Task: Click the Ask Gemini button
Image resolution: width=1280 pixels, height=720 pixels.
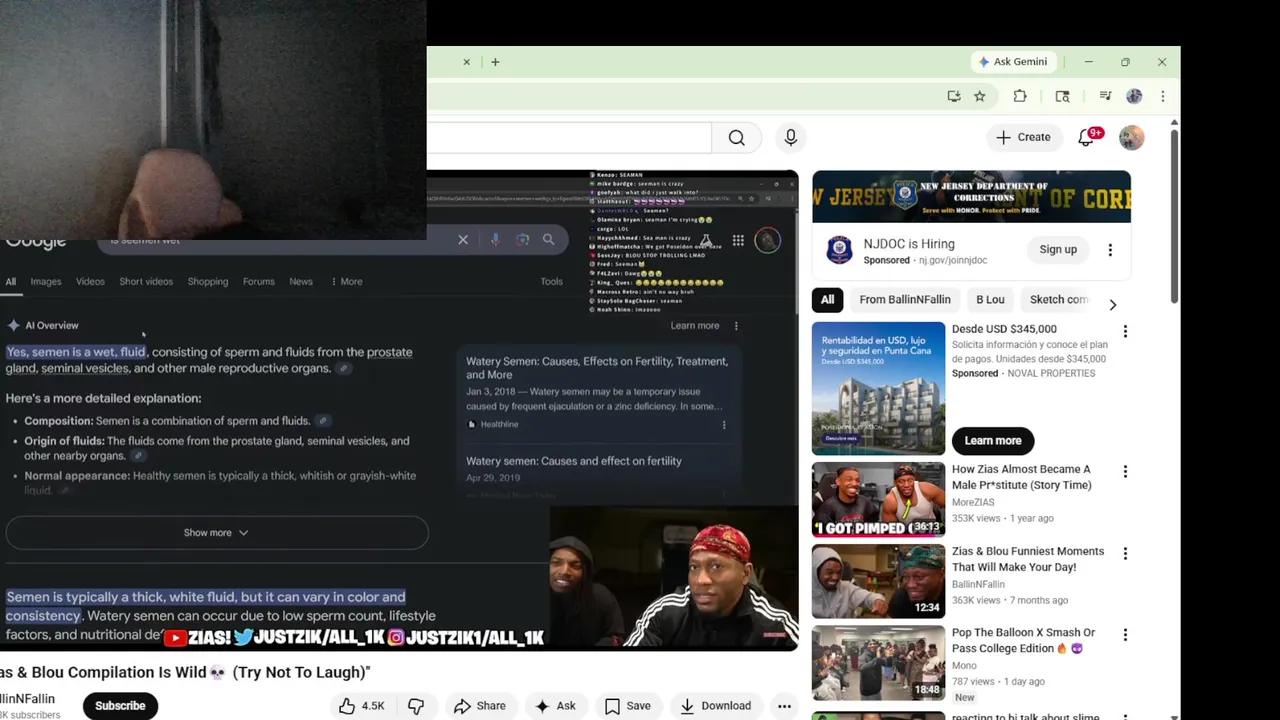Action: click(x=1013, y=62)
